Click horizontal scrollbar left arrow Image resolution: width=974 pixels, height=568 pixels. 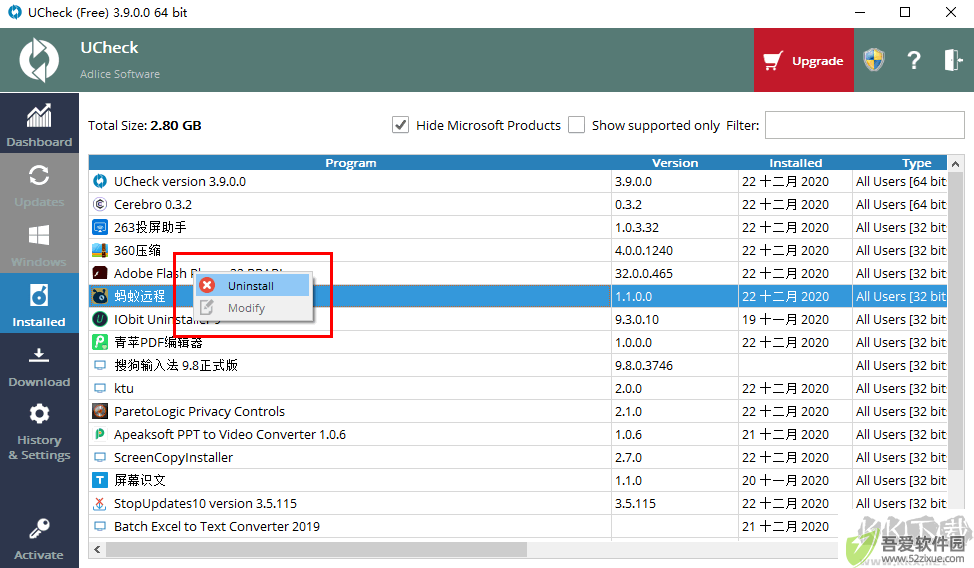[97, 549]
